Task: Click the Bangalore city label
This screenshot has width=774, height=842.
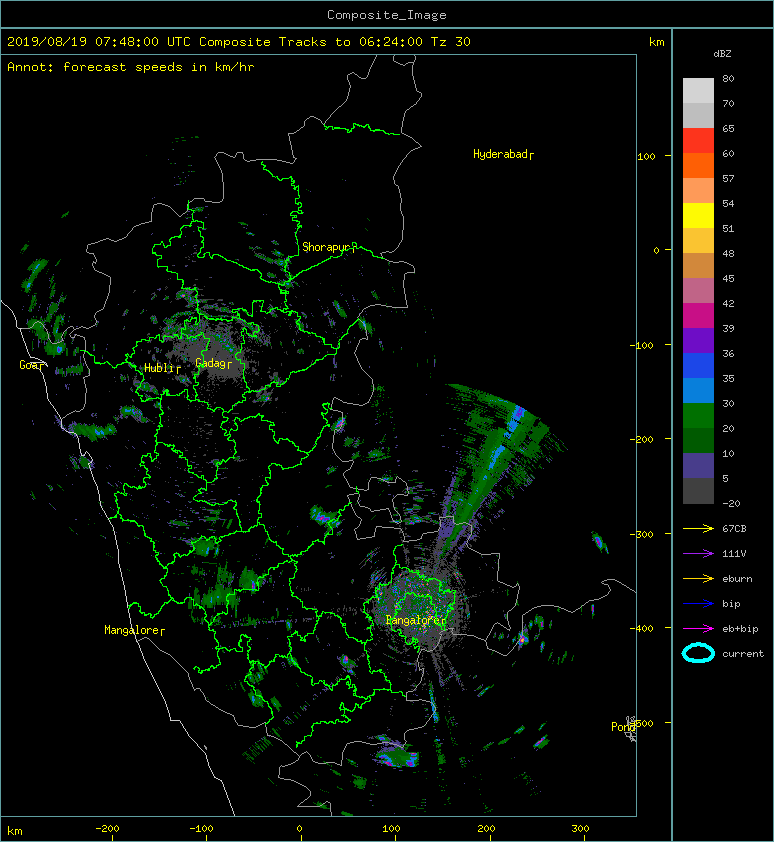Action: (x=416, y=620)
